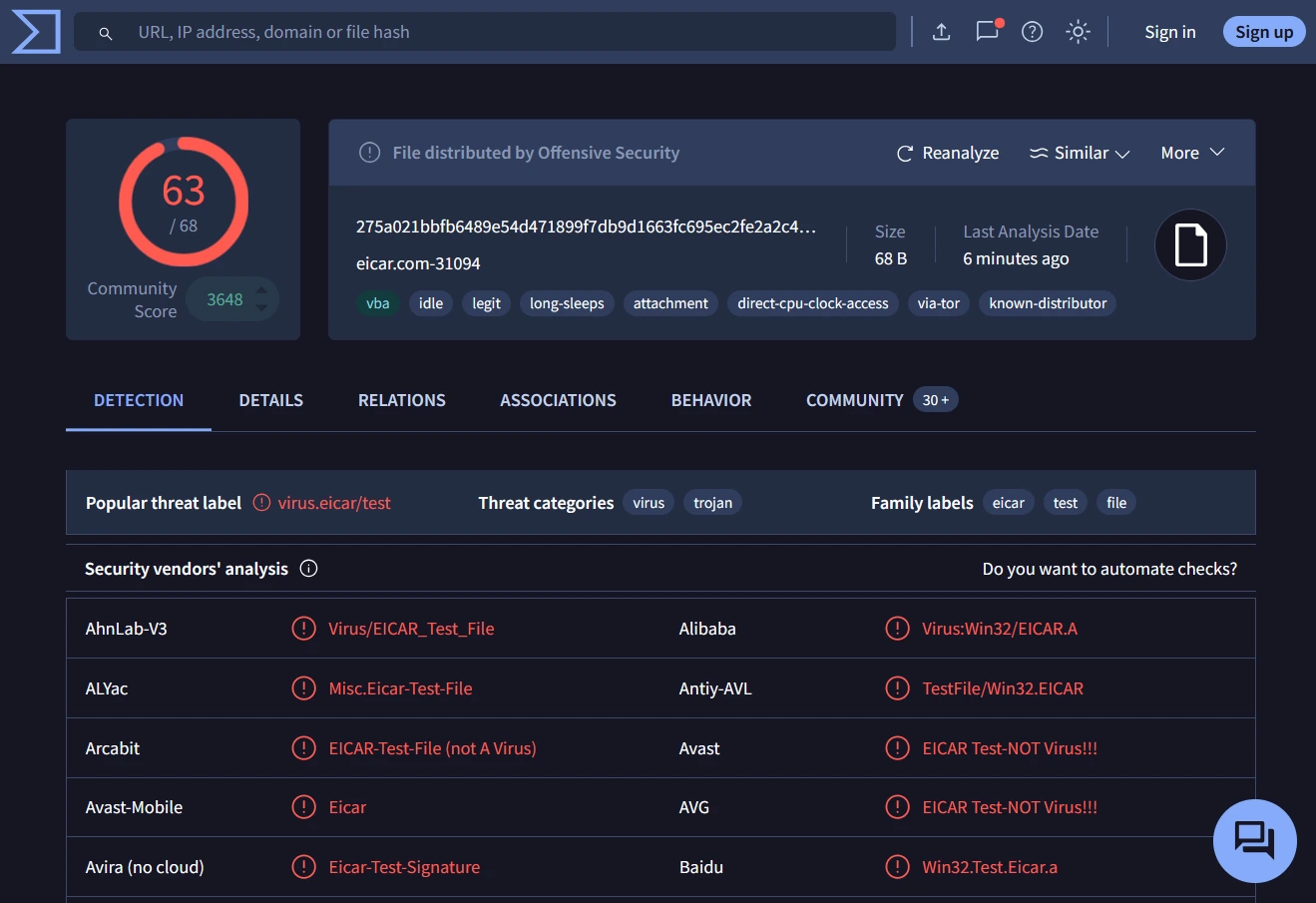Click the help question mark icon
This screenshot has height=903, width=1316.
[1032, 31]
